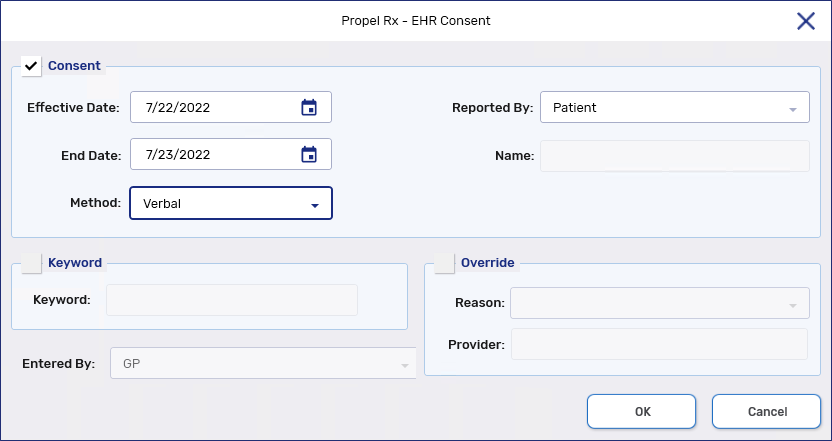
Task: Close the EHR Consent dialog with X
Action: pyautogui.click(x=805, y=21)
